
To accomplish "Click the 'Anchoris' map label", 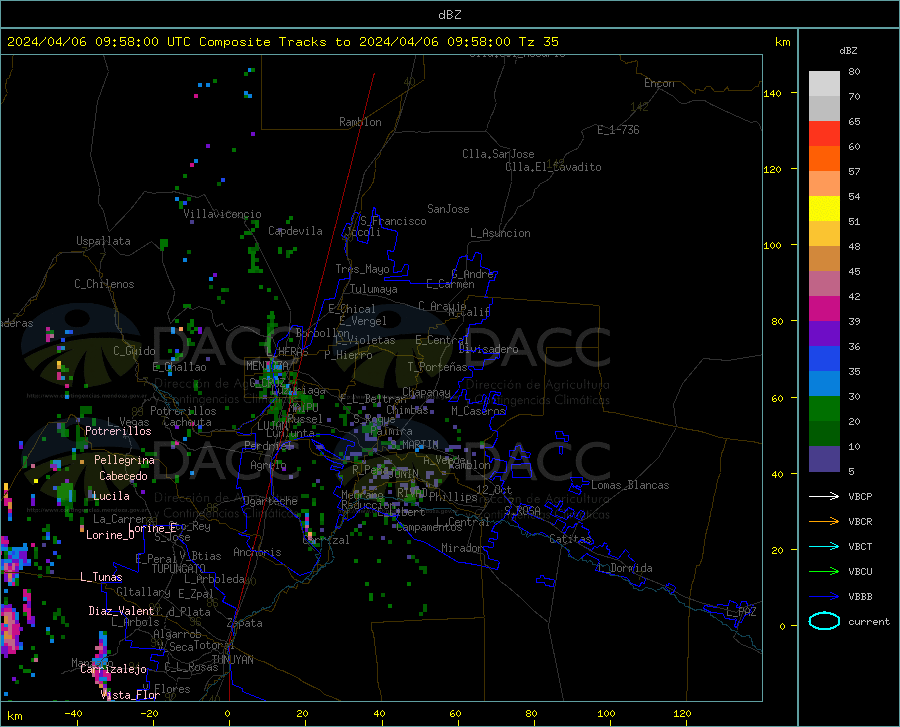I will click(257, 553).
